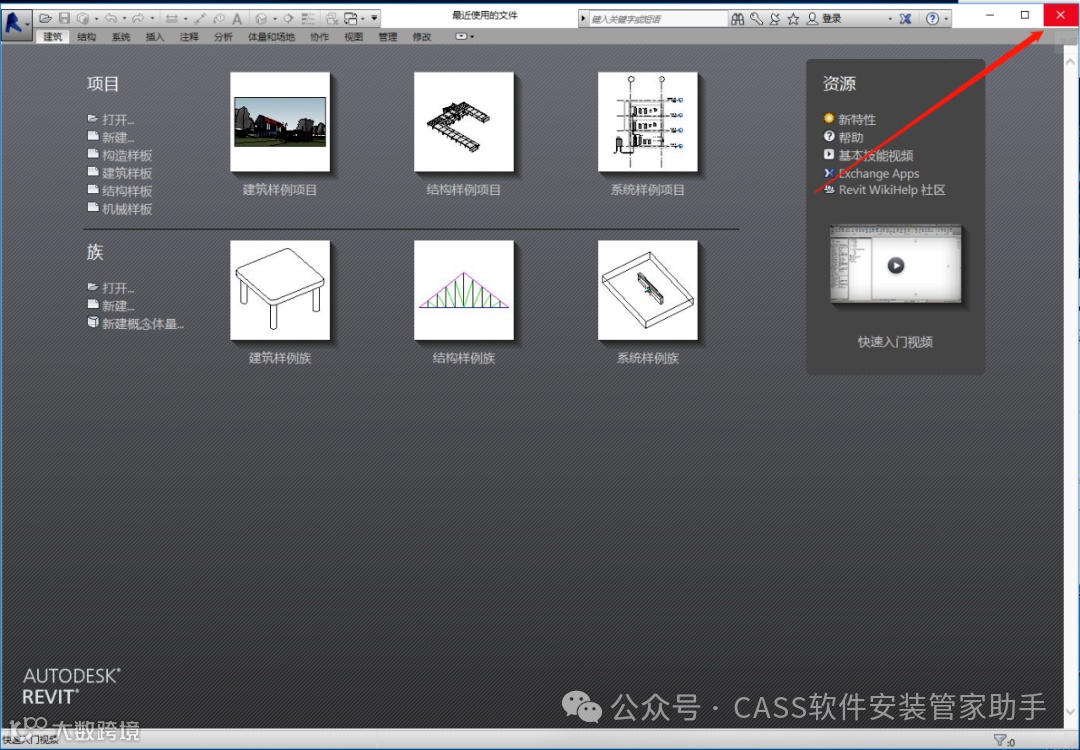Select the Tag by Category icon
Viewport: 1080px width, 750px height.
tap(219, 19)
